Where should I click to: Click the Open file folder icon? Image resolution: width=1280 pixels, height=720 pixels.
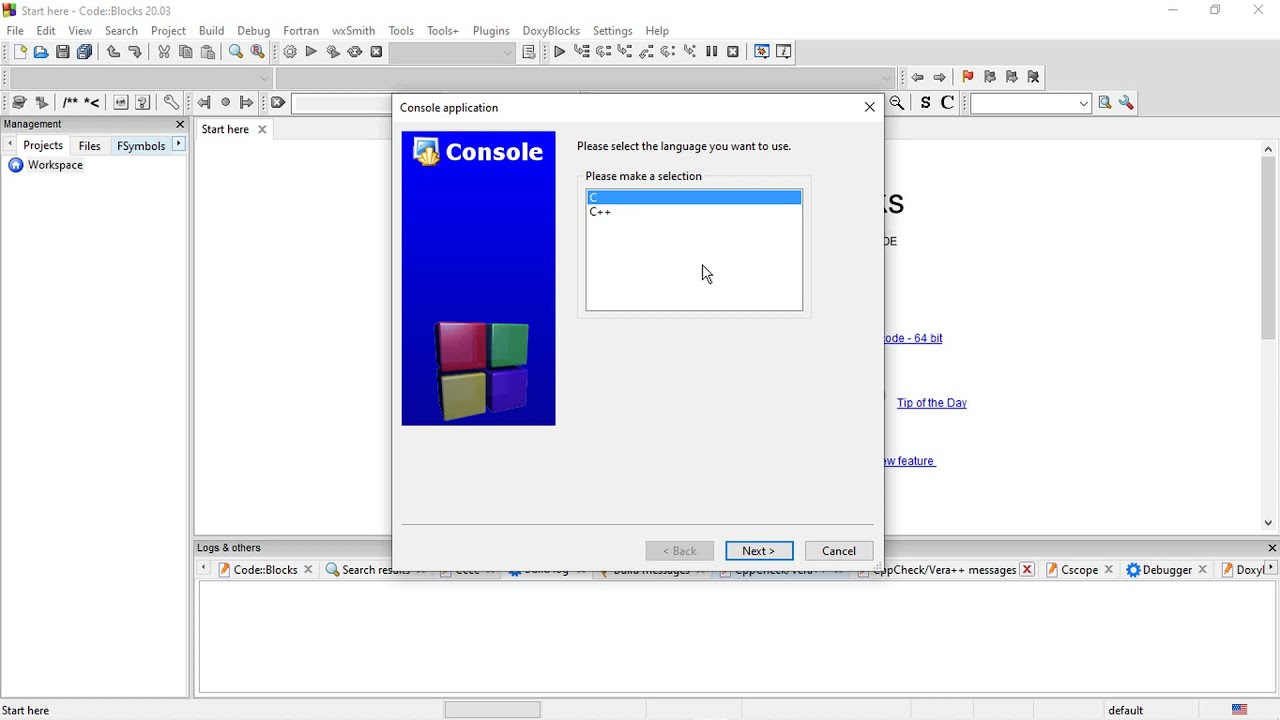(41, 52)
